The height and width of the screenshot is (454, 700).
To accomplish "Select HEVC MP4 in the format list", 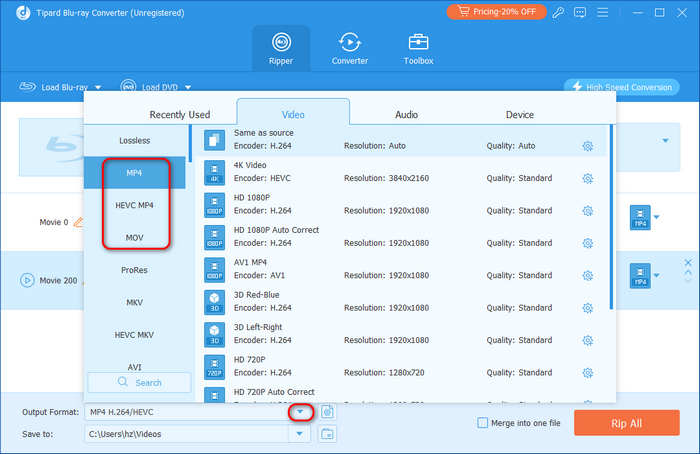I will [x=134, y=205].
